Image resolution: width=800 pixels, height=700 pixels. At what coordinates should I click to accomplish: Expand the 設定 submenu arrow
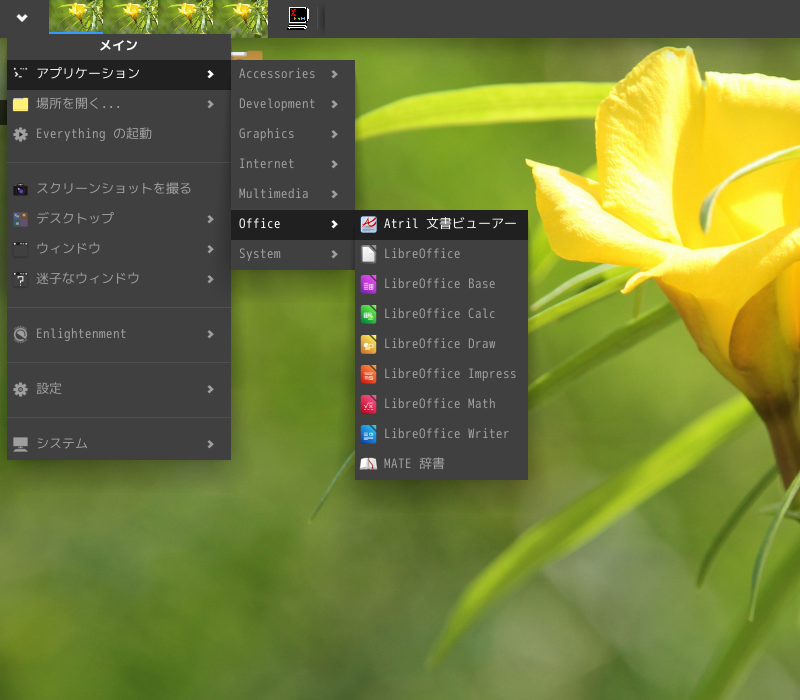click(x=210, y=389)
